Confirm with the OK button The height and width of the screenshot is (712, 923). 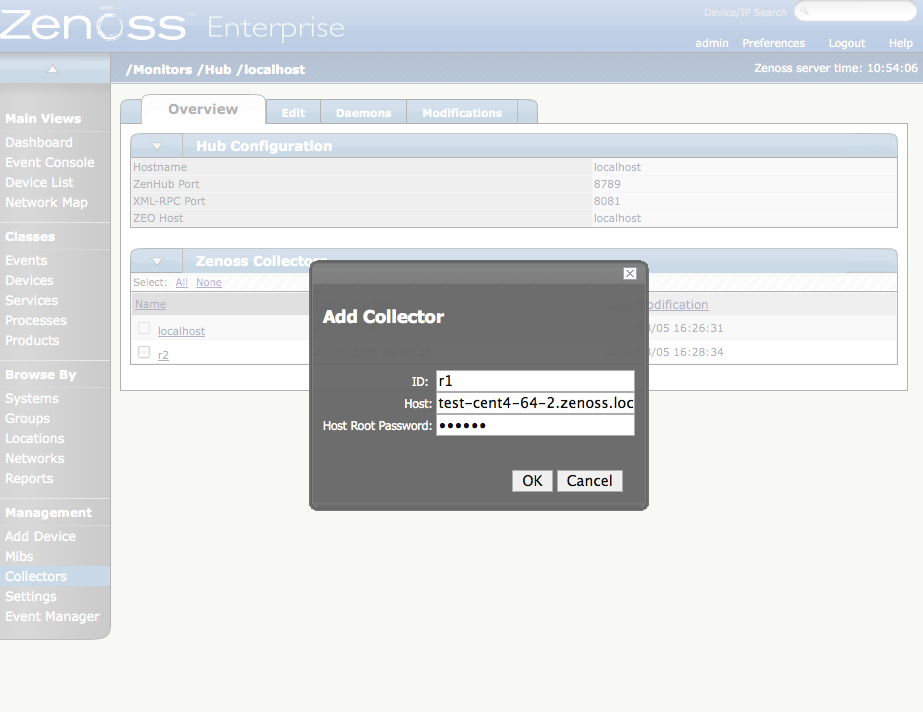click(x=532, y=481)
